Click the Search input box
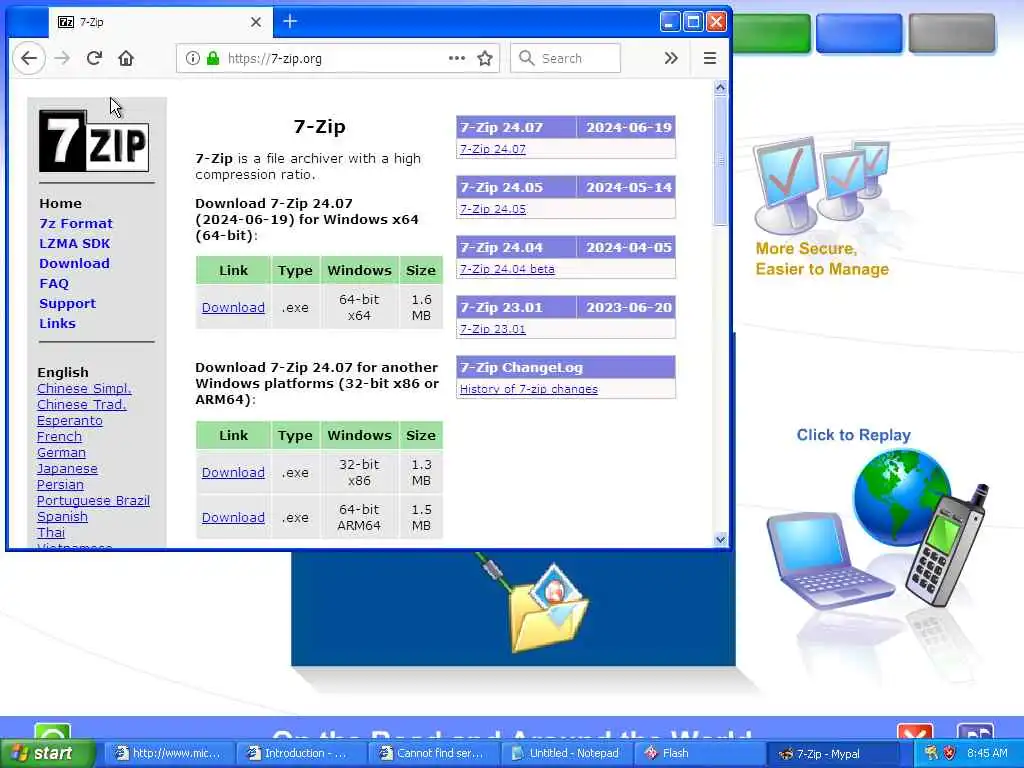1024x768 pixels. tap(566, 58)
